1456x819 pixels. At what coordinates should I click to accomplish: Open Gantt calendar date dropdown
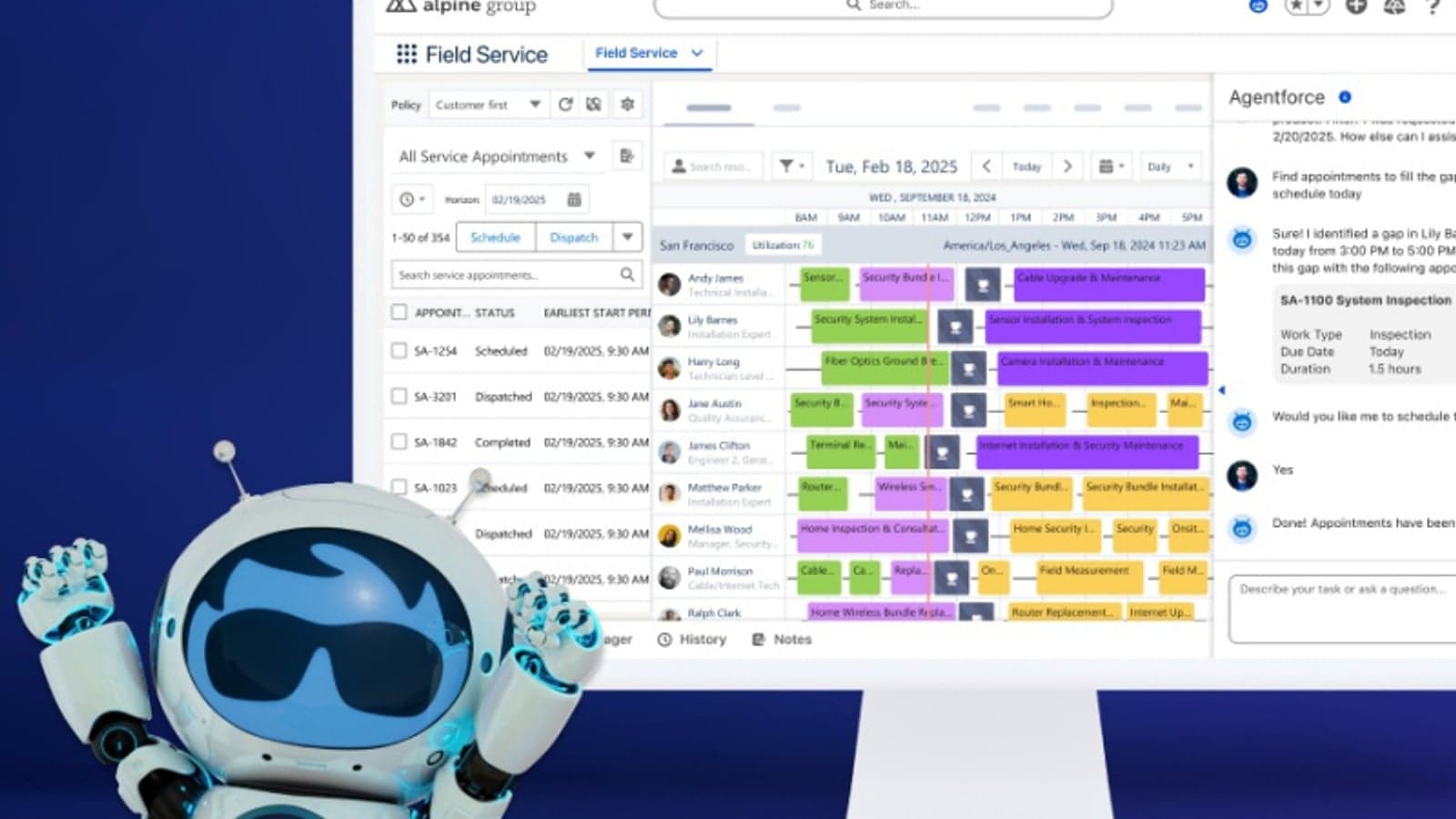click(1110, 166)
